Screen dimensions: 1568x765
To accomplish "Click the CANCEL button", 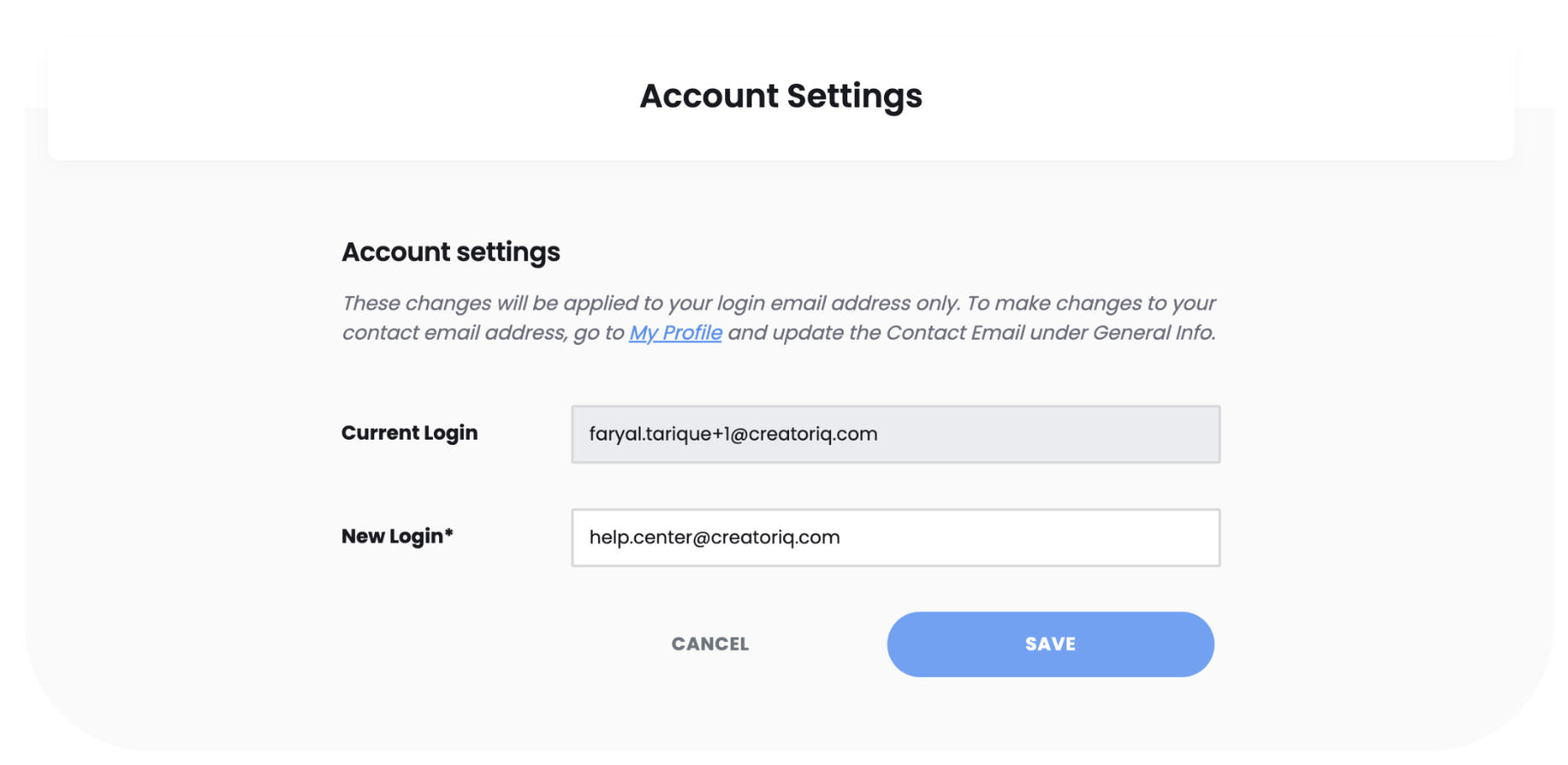I will (710, 645).
